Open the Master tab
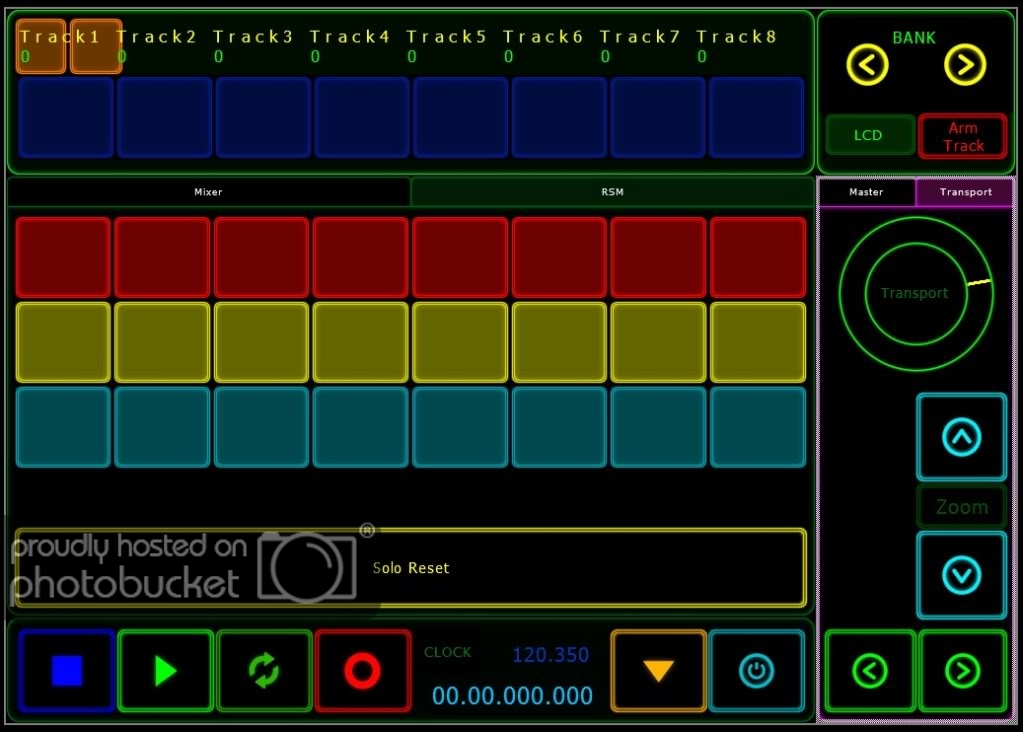This screenshot has width=1023, height=732. click(866, 192)
